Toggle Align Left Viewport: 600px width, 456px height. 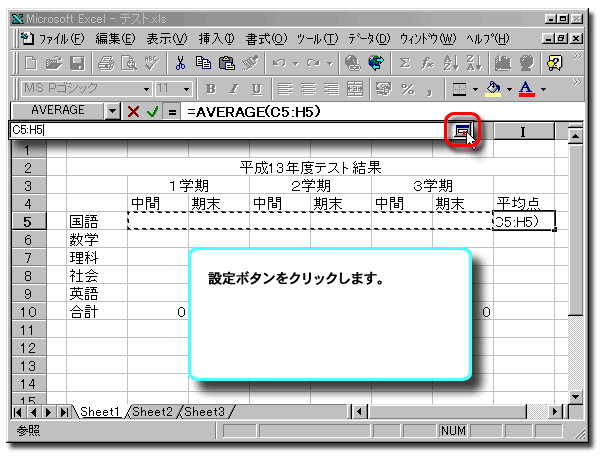click(285, 89)
